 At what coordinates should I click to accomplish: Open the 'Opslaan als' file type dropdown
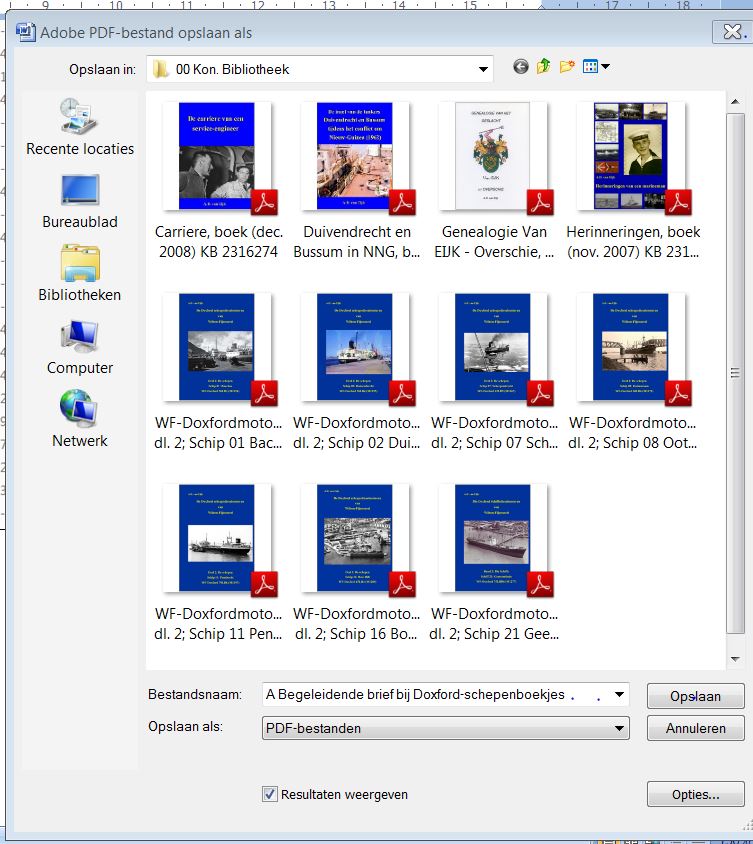point(620,729)
